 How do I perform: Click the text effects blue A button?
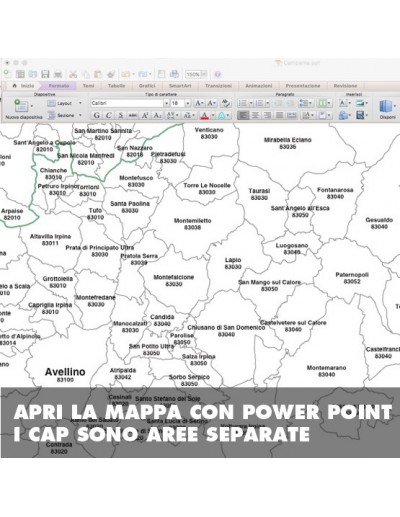click(221, 115)
